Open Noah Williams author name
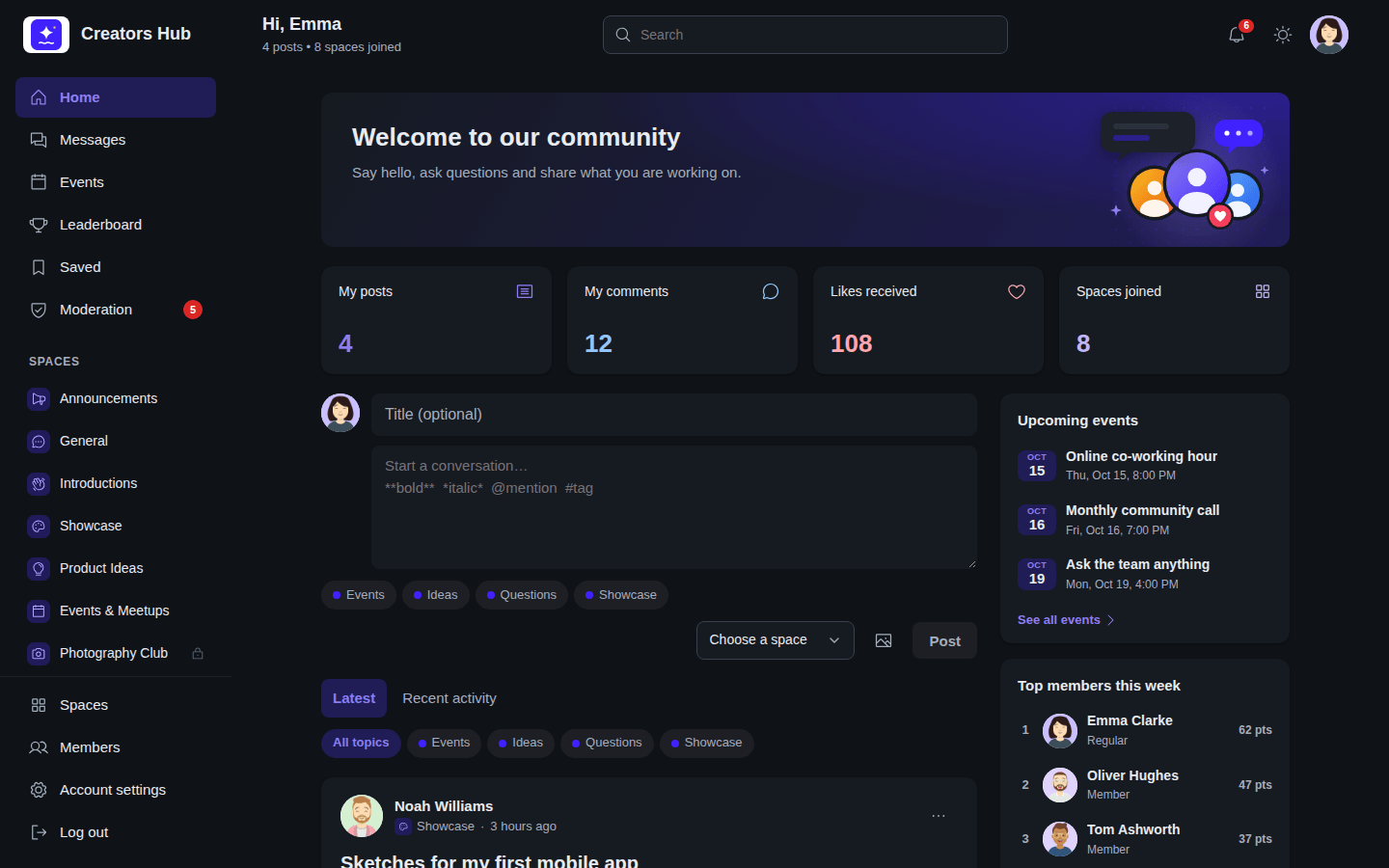This screenshot has width=1389, height=868. click(444, 806)
